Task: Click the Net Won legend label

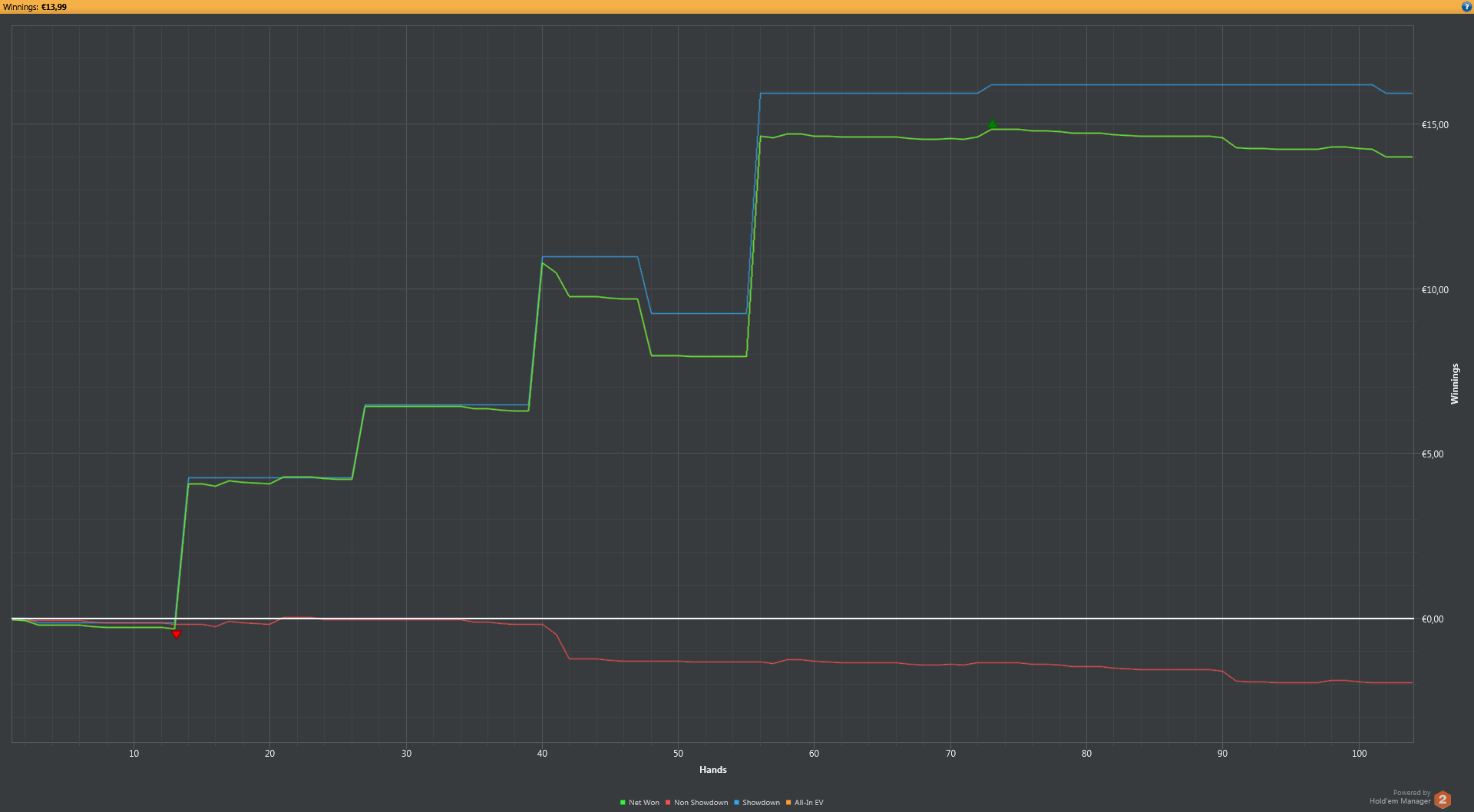Action: click(644, 803)
